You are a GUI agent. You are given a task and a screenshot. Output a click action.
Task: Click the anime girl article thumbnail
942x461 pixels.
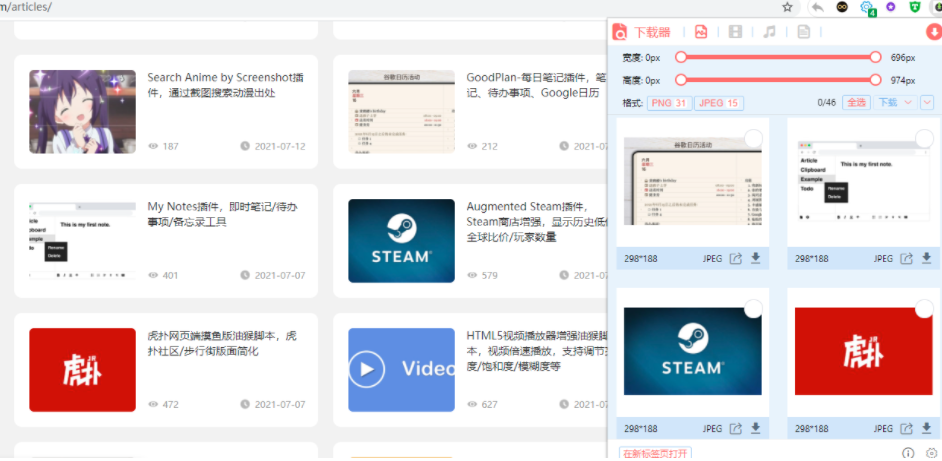(82, 112)
